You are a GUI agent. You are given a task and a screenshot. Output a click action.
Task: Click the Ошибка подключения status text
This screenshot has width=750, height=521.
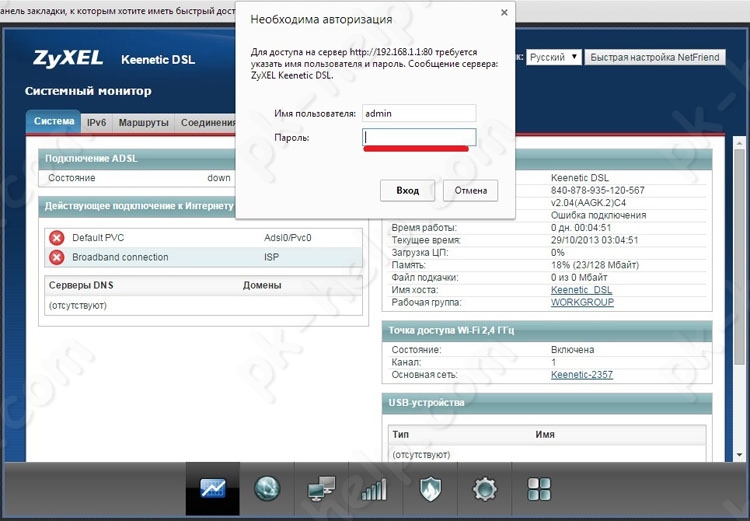pyautogui.click(x=598, y=215)
